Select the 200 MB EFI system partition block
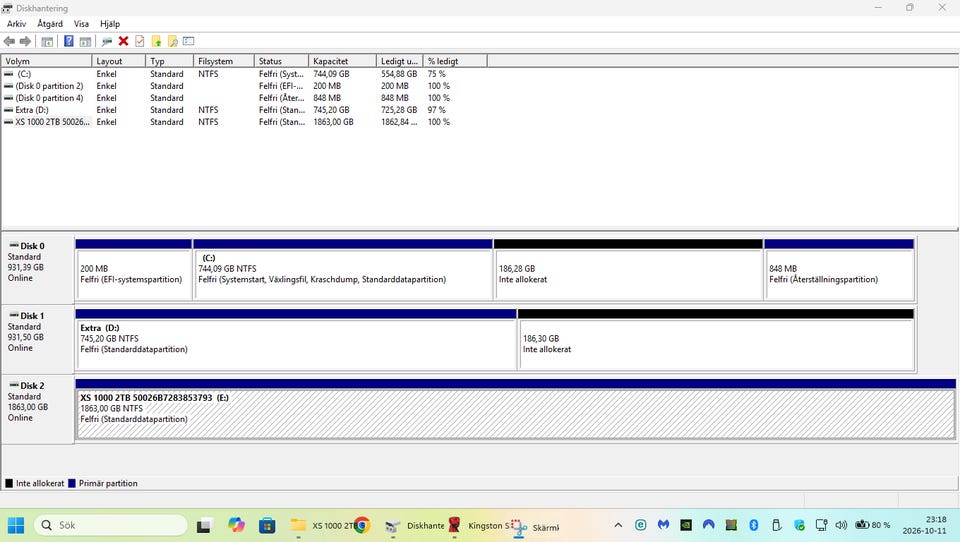960x542 pixels. (x=133, y=269)
